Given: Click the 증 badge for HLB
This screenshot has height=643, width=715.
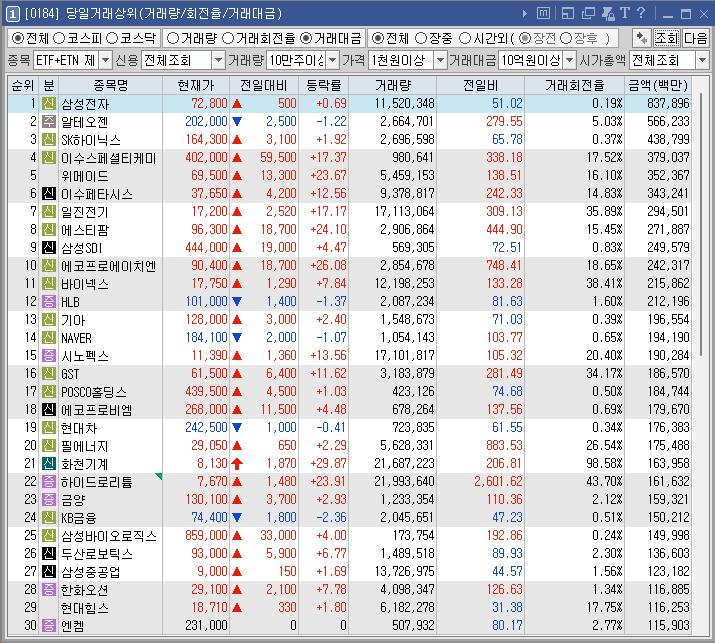Looking at the screenshot, I should point(49,301).
